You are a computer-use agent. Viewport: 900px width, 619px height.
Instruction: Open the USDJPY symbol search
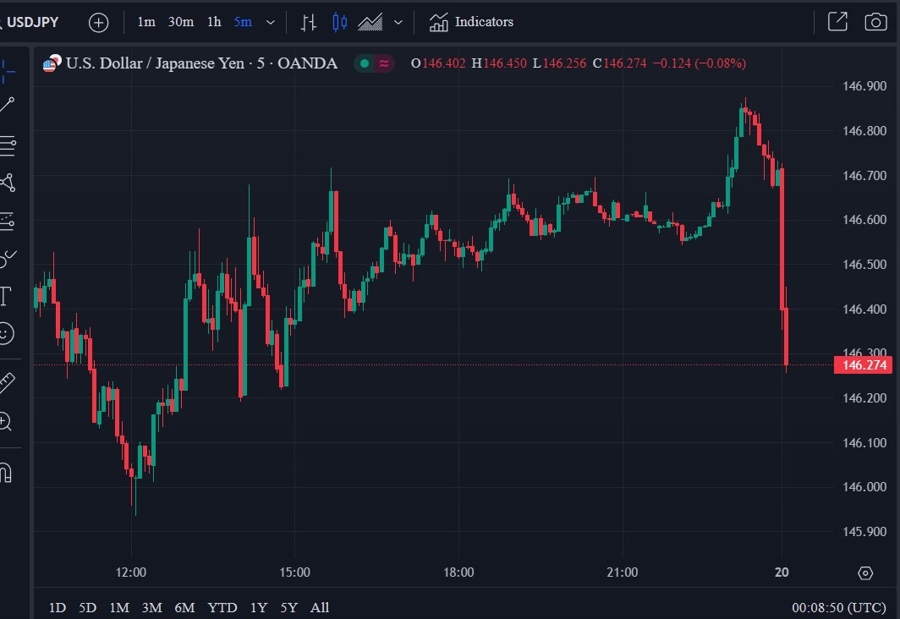pos(32,22)
